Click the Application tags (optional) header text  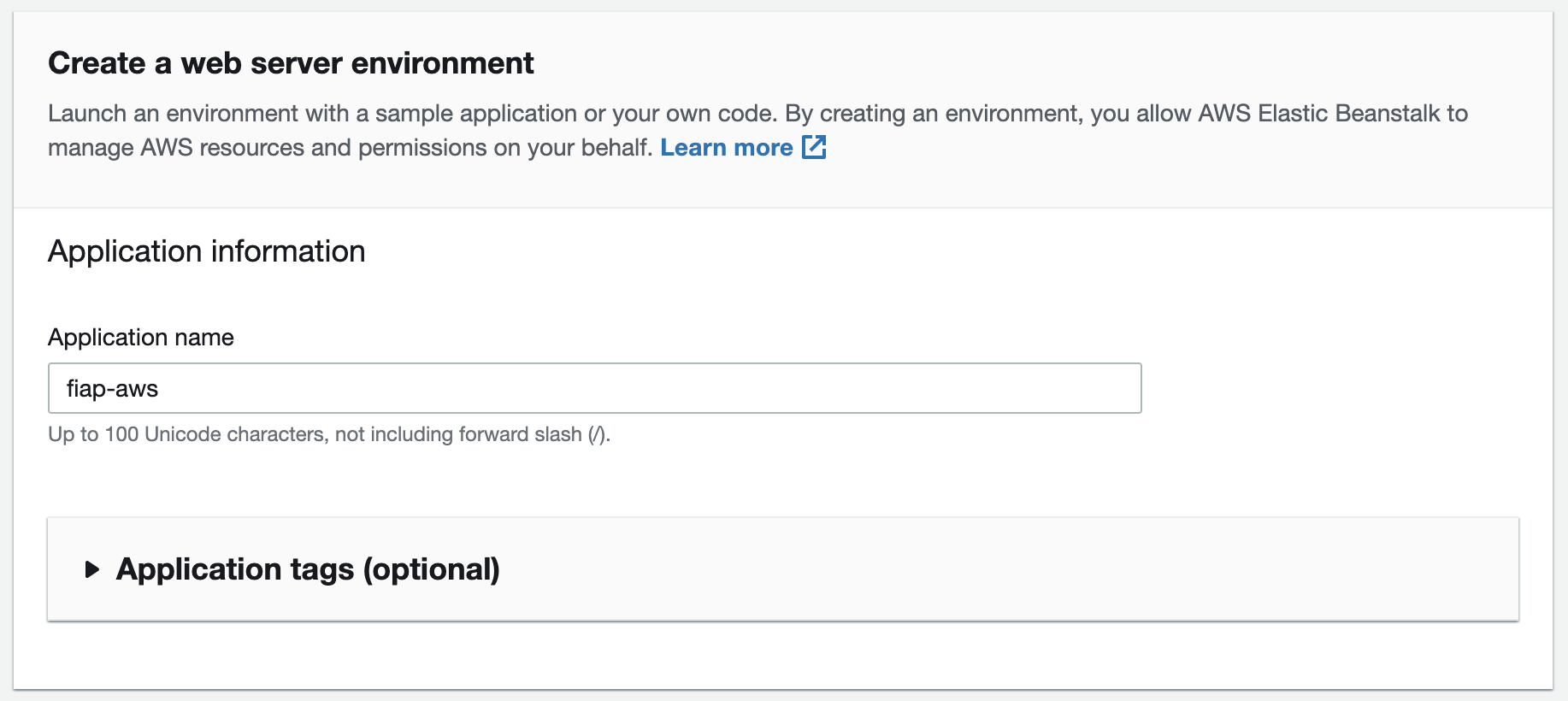[x=308, y=569]
